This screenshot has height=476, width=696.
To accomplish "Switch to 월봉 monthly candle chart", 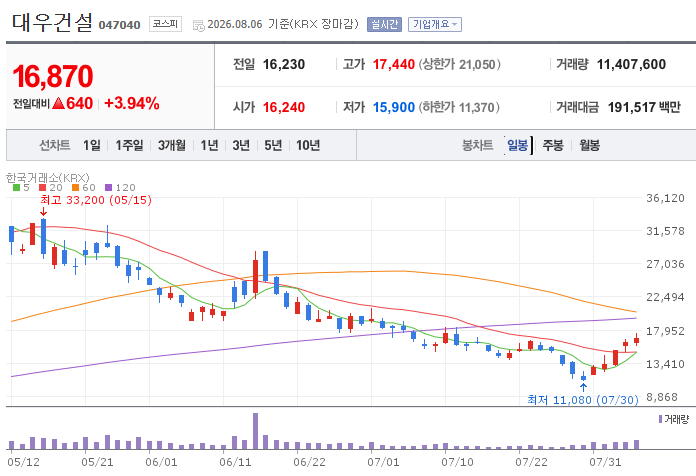I will tap(589, 145).
